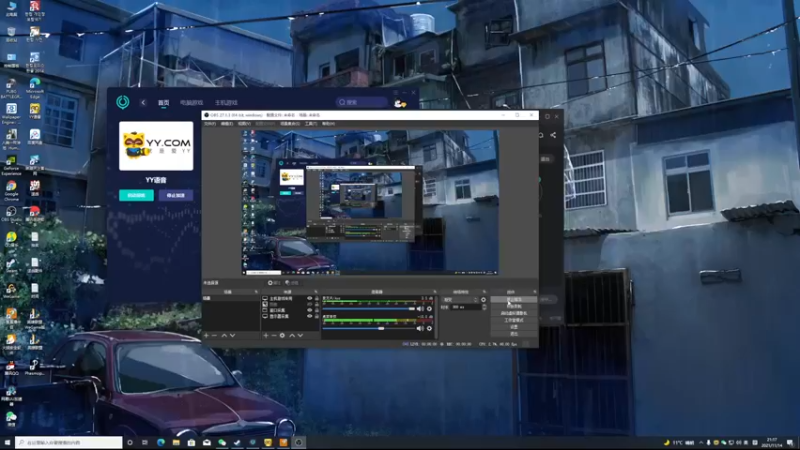Pop out the audio mixer dock panel
The image size is (800, 450).
(x=435, y=292)
